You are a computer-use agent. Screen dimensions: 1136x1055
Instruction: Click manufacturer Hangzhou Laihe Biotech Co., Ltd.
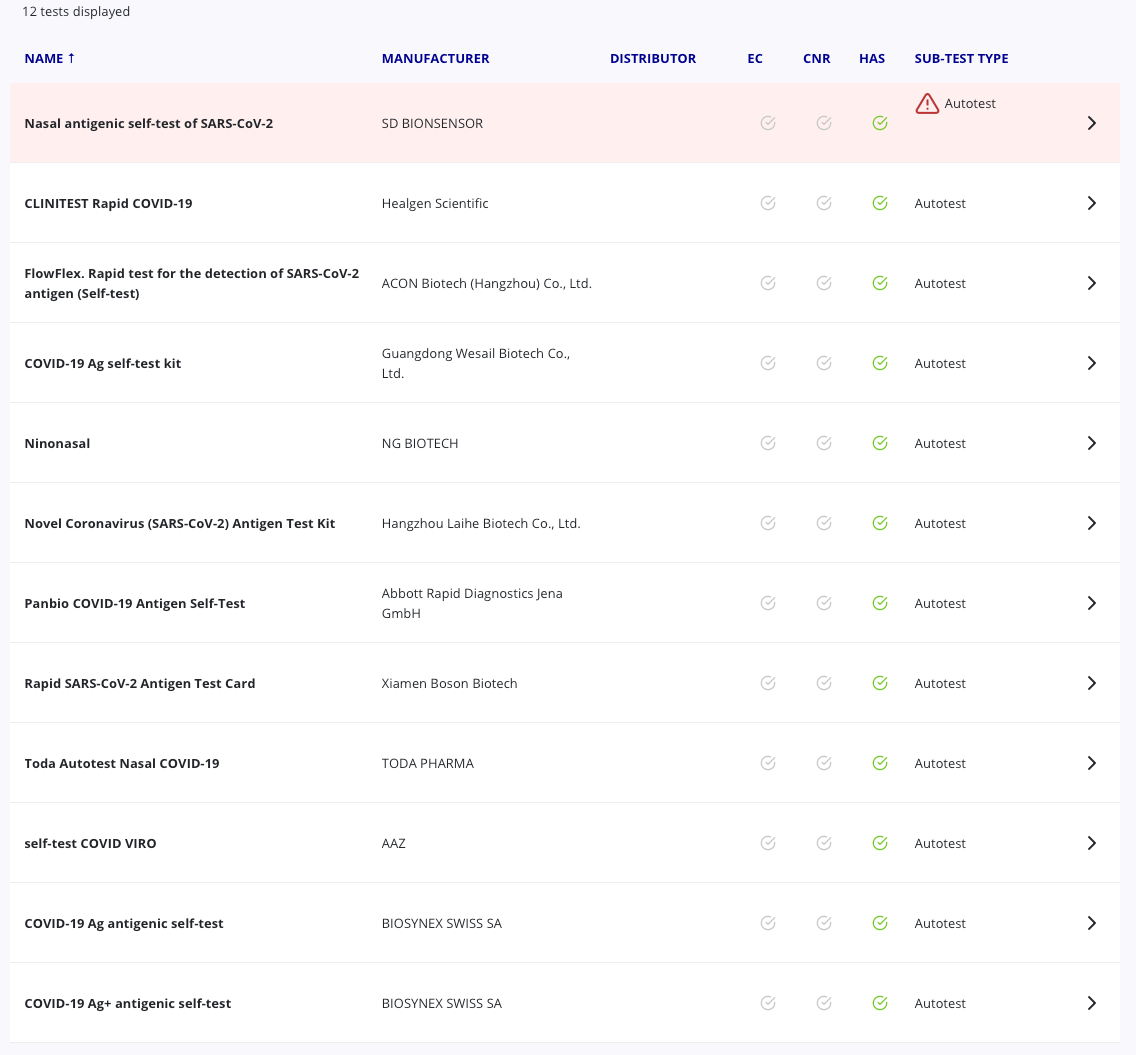point(481,523)
